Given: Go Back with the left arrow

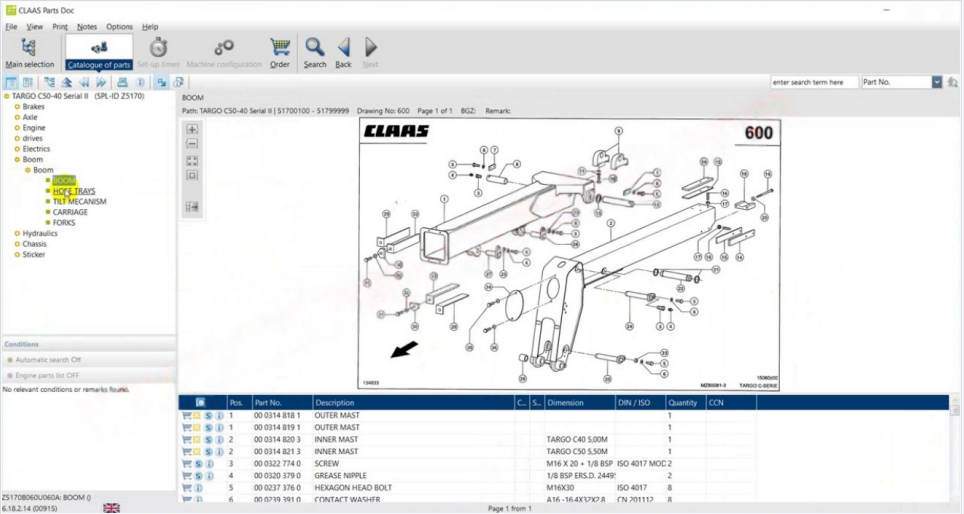Looking at the screenshot, I should click(x=343, y=51).
